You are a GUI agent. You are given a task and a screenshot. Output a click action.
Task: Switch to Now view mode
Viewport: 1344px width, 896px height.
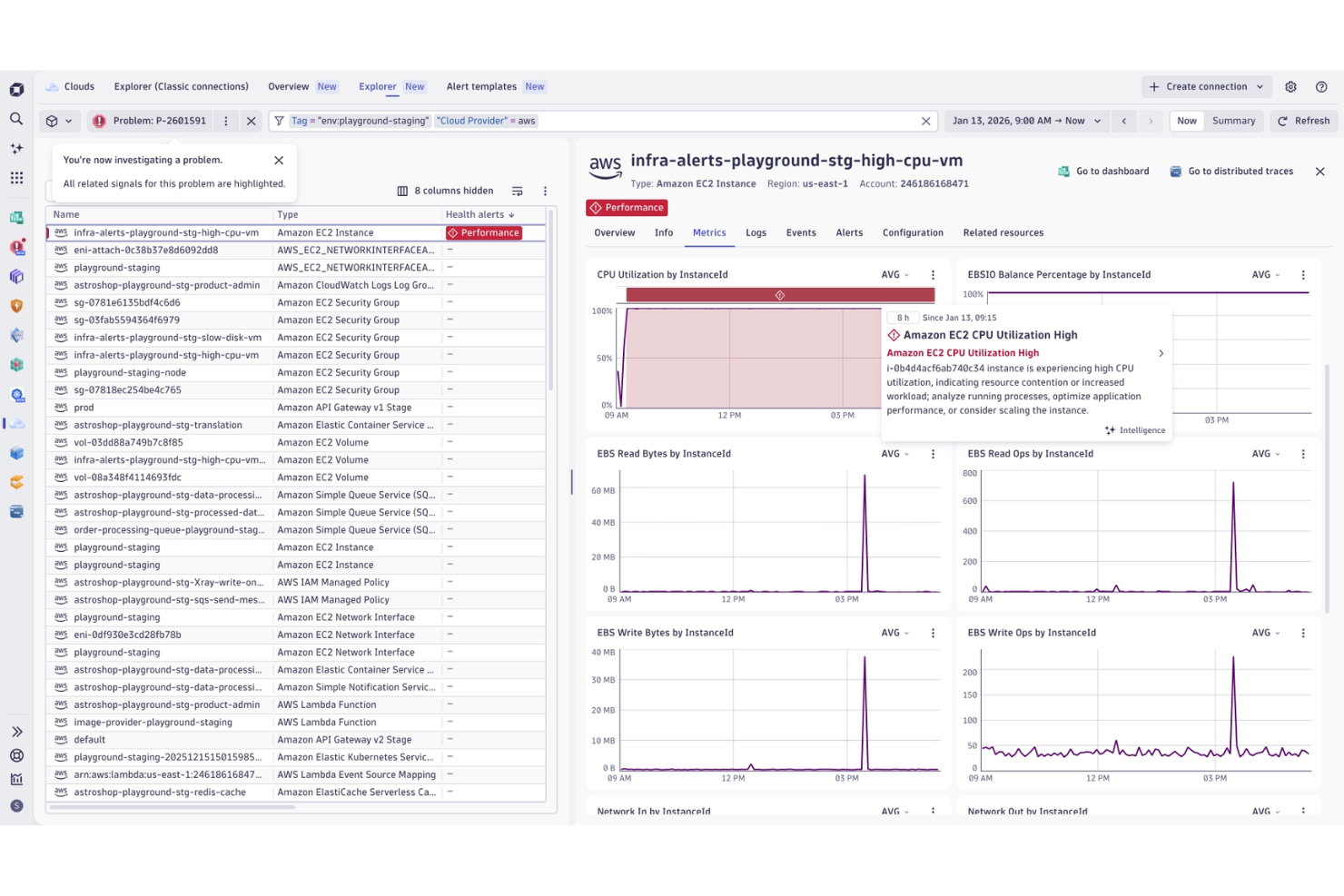pyautogui.click(x=1187, y=121)
